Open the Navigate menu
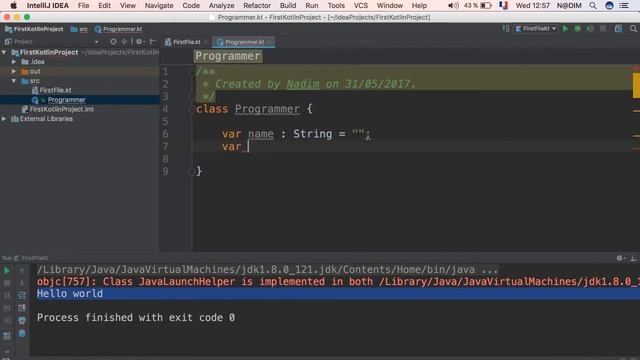Image resolution: width=640 pixels, height=360 pixels. coord(159,5)
